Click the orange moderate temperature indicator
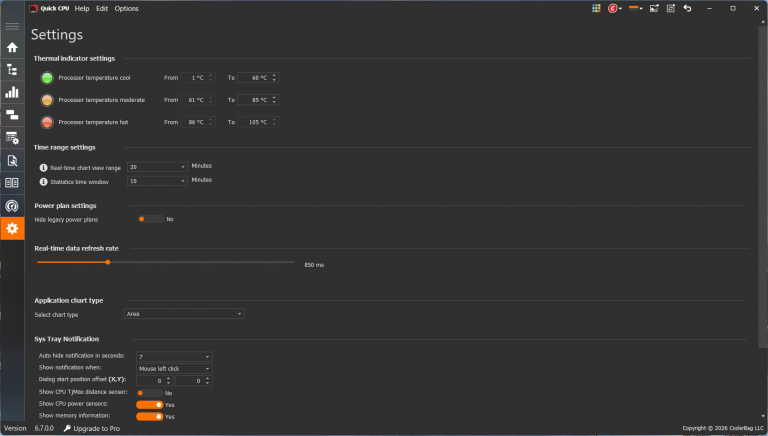The image size is (768, 436). coord(47,100)
